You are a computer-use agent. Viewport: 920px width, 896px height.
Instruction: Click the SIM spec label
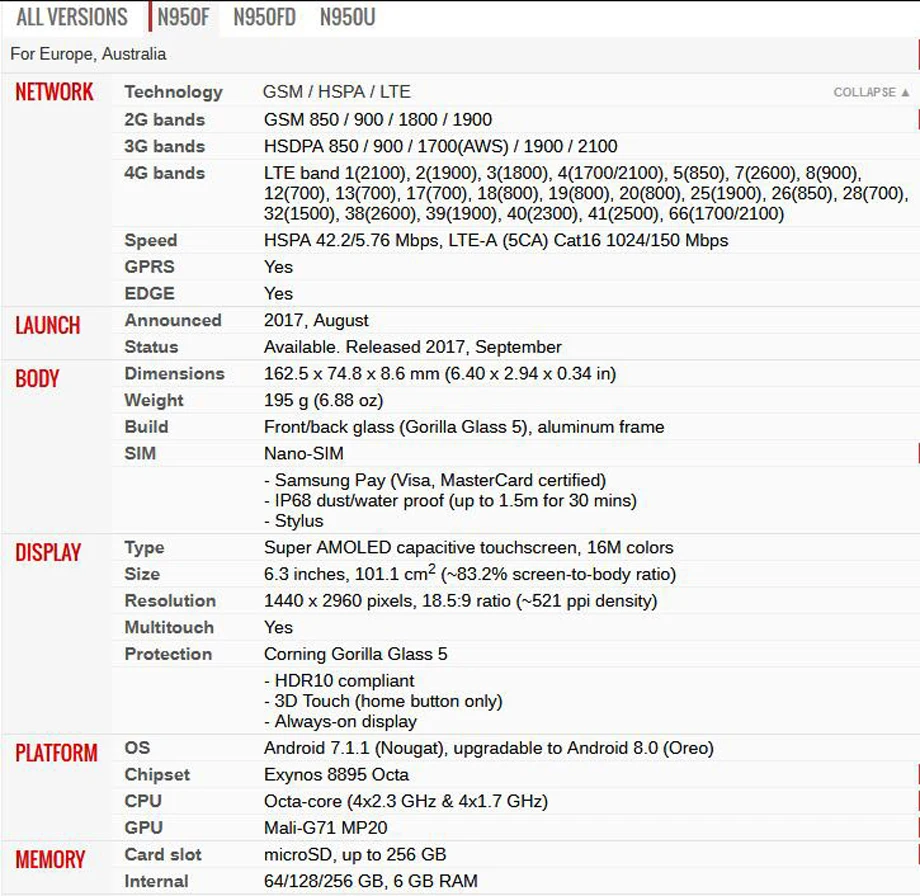pos(140,454)
